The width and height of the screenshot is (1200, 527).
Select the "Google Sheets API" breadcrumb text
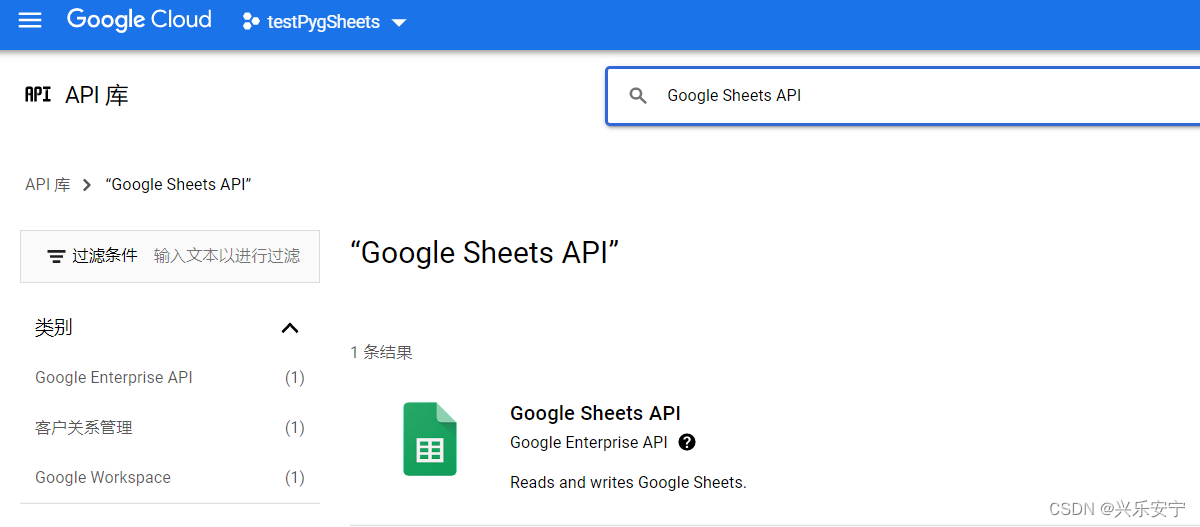pos(178,185)
